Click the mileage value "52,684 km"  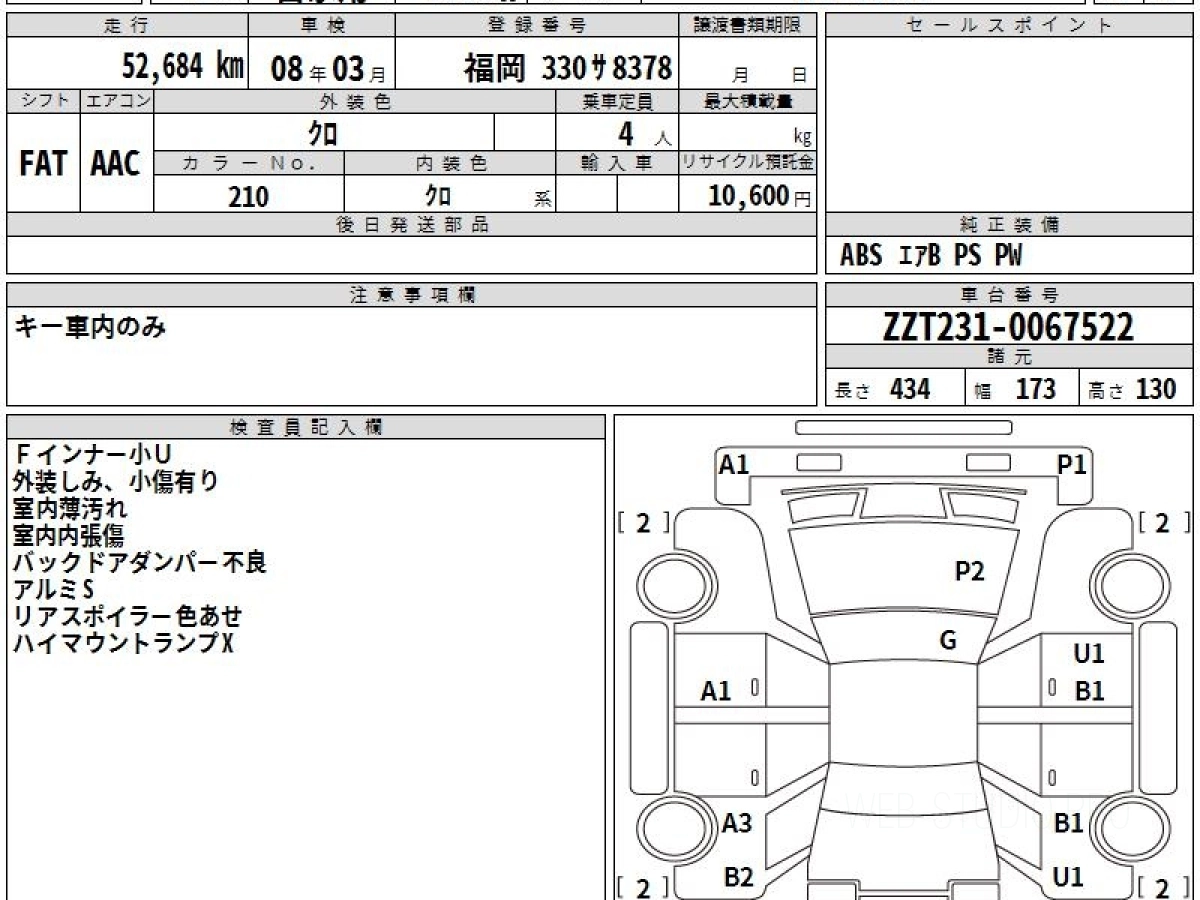coord(183,67)
